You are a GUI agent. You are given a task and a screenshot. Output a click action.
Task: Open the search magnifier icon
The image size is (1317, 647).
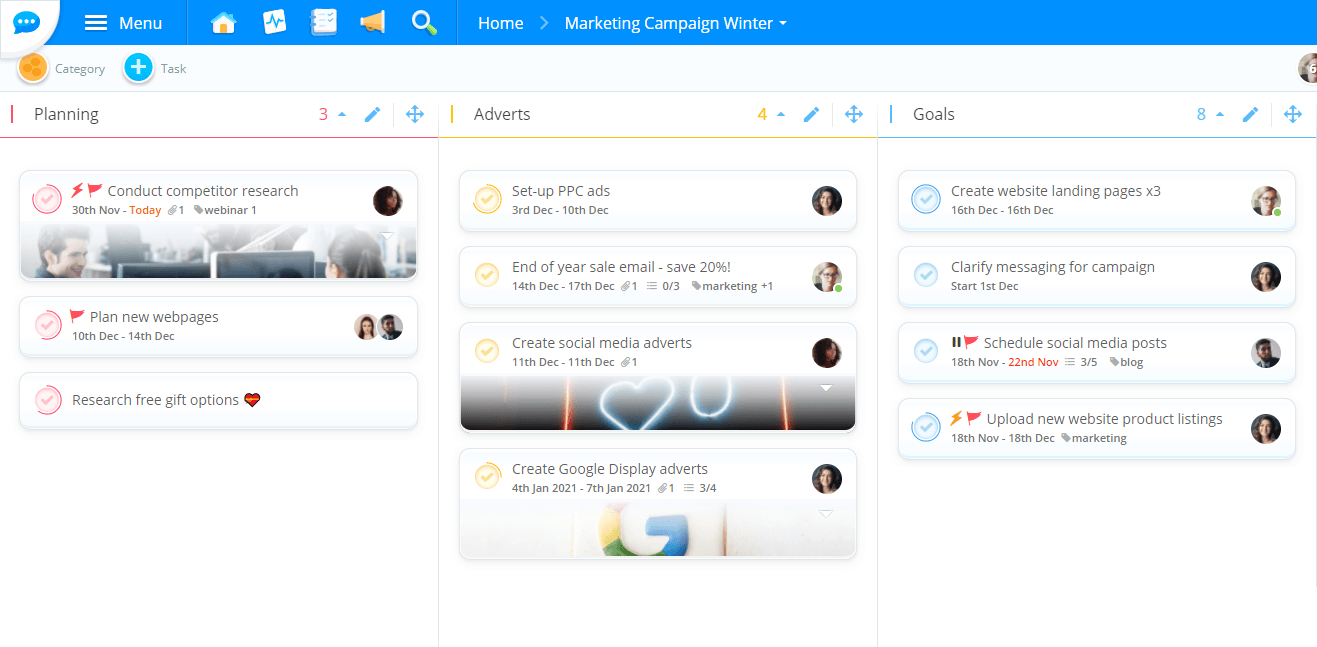point(424,23)
